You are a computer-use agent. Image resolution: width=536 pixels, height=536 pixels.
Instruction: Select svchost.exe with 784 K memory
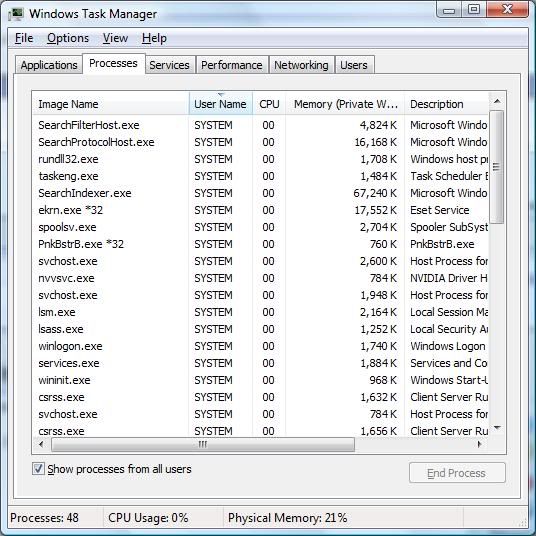(260, 414)
